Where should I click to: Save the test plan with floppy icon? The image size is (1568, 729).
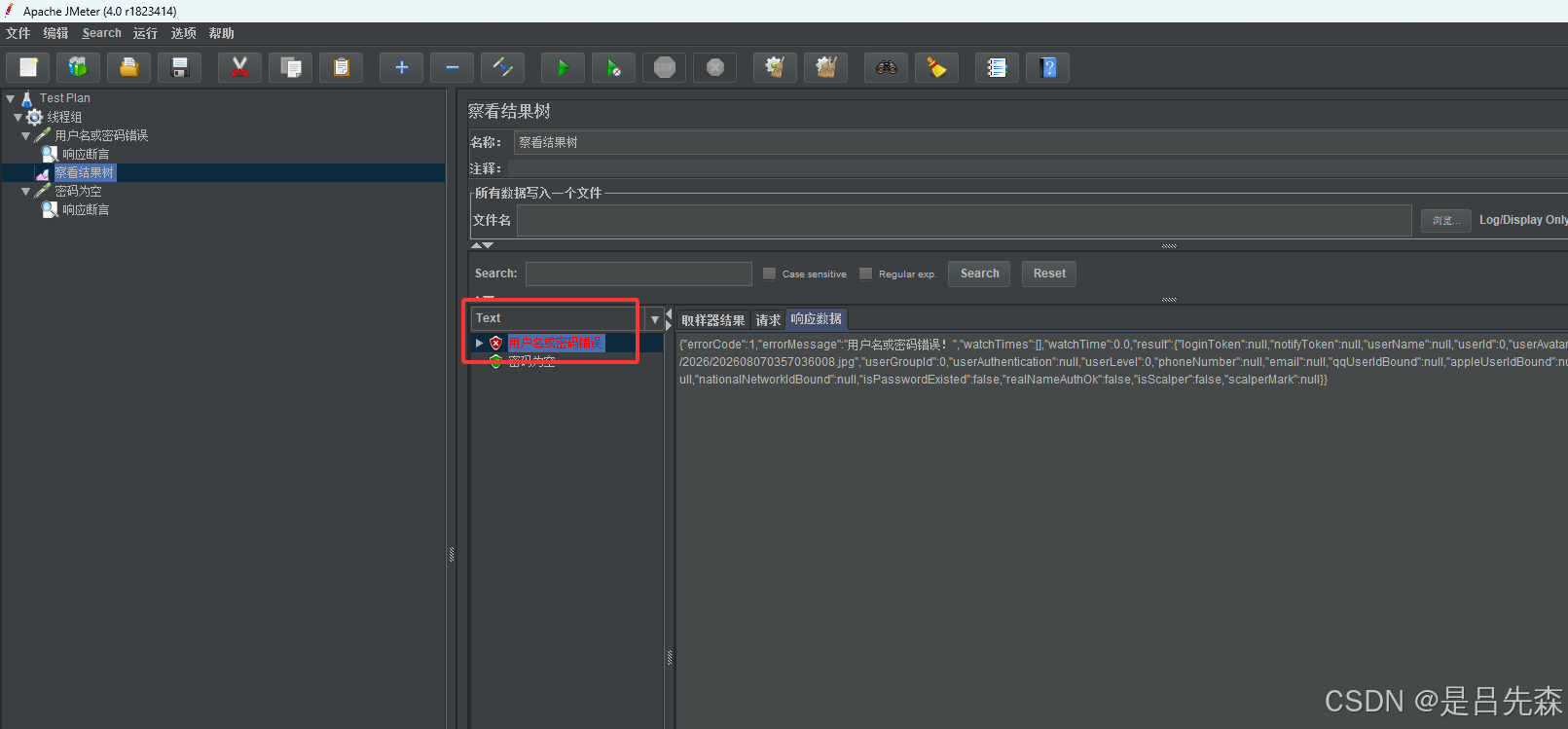click(179, 67)
